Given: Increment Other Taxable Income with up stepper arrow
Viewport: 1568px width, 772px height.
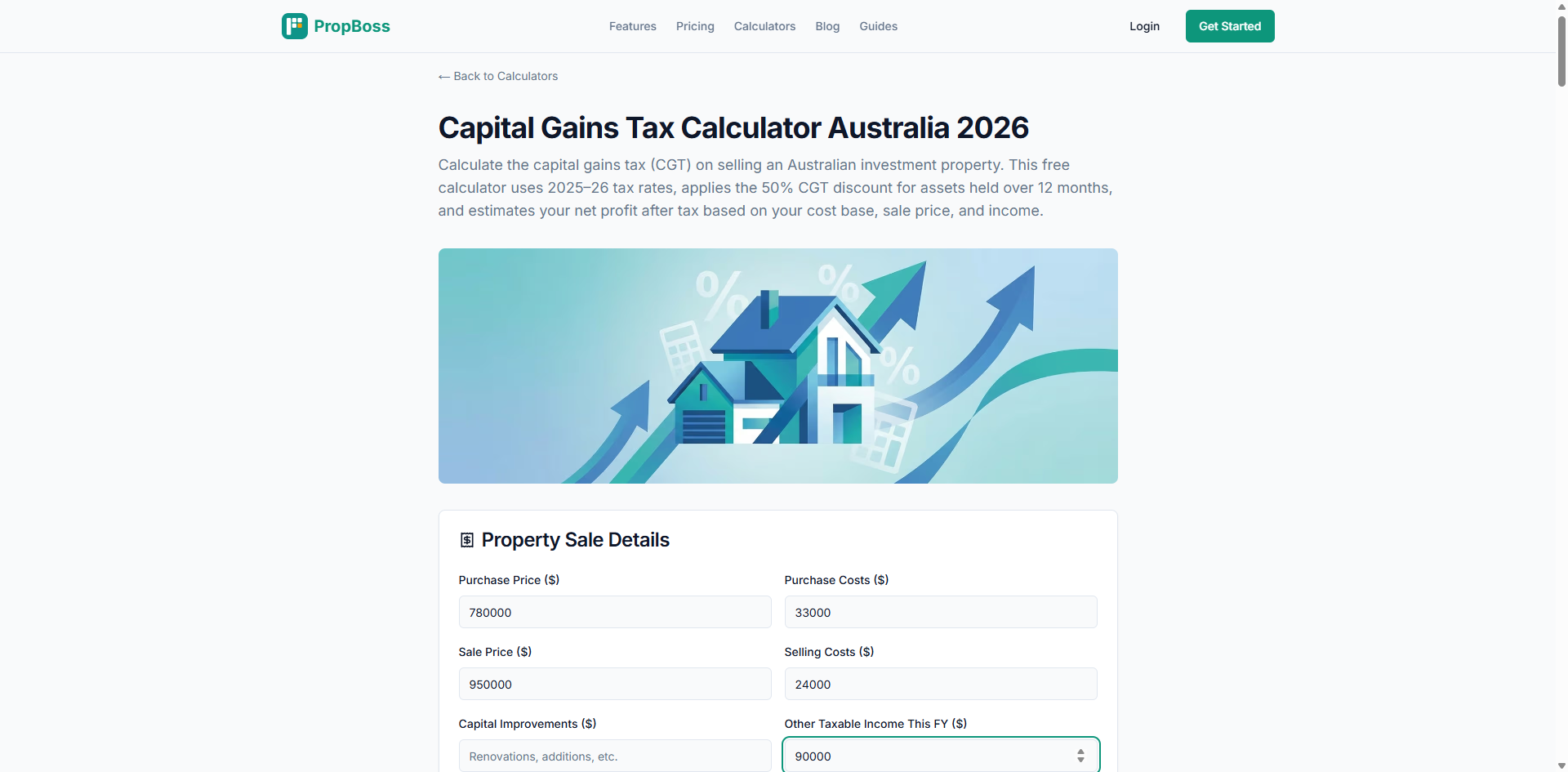Looking at the screenshot, I should click(1080, 752).
